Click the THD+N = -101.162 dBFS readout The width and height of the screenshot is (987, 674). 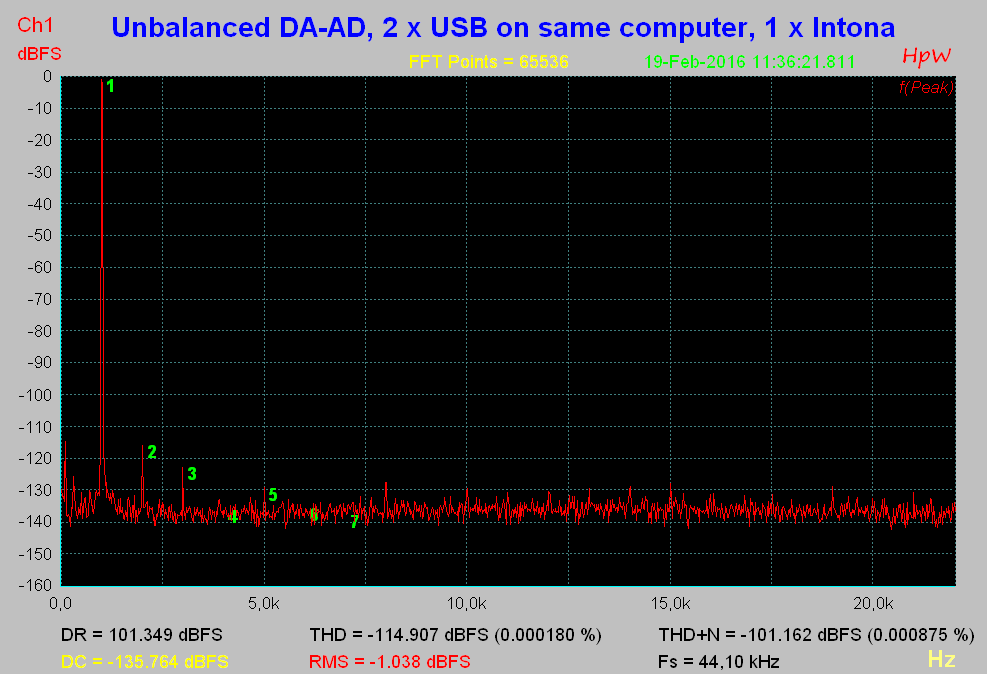pos(815,635)
